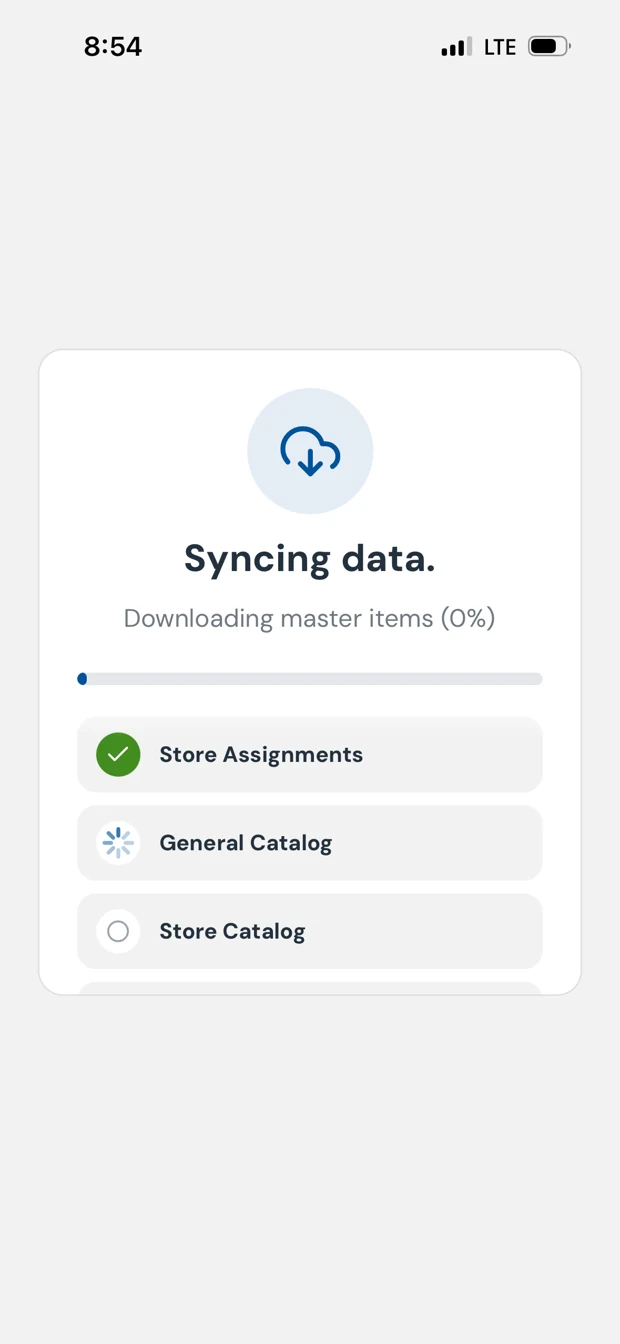Click the Syncing data heading

coord(310,558)
